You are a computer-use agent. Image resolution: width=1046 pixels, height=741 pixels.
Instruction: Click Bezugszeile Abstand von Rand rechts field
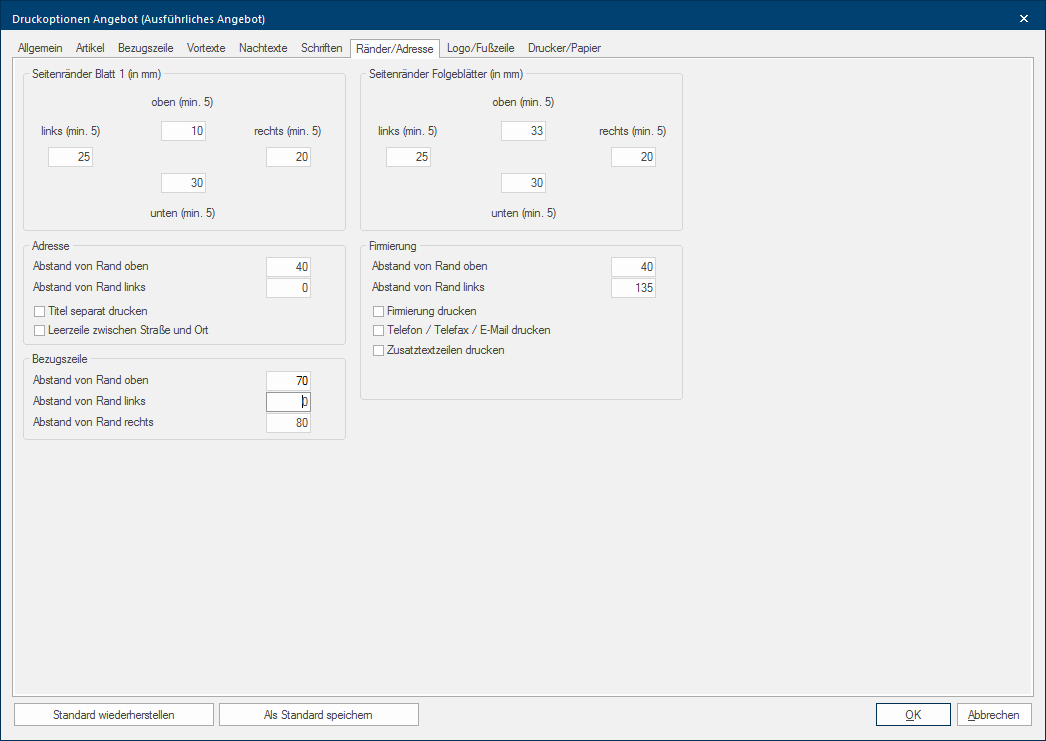[x=288, y=423]
